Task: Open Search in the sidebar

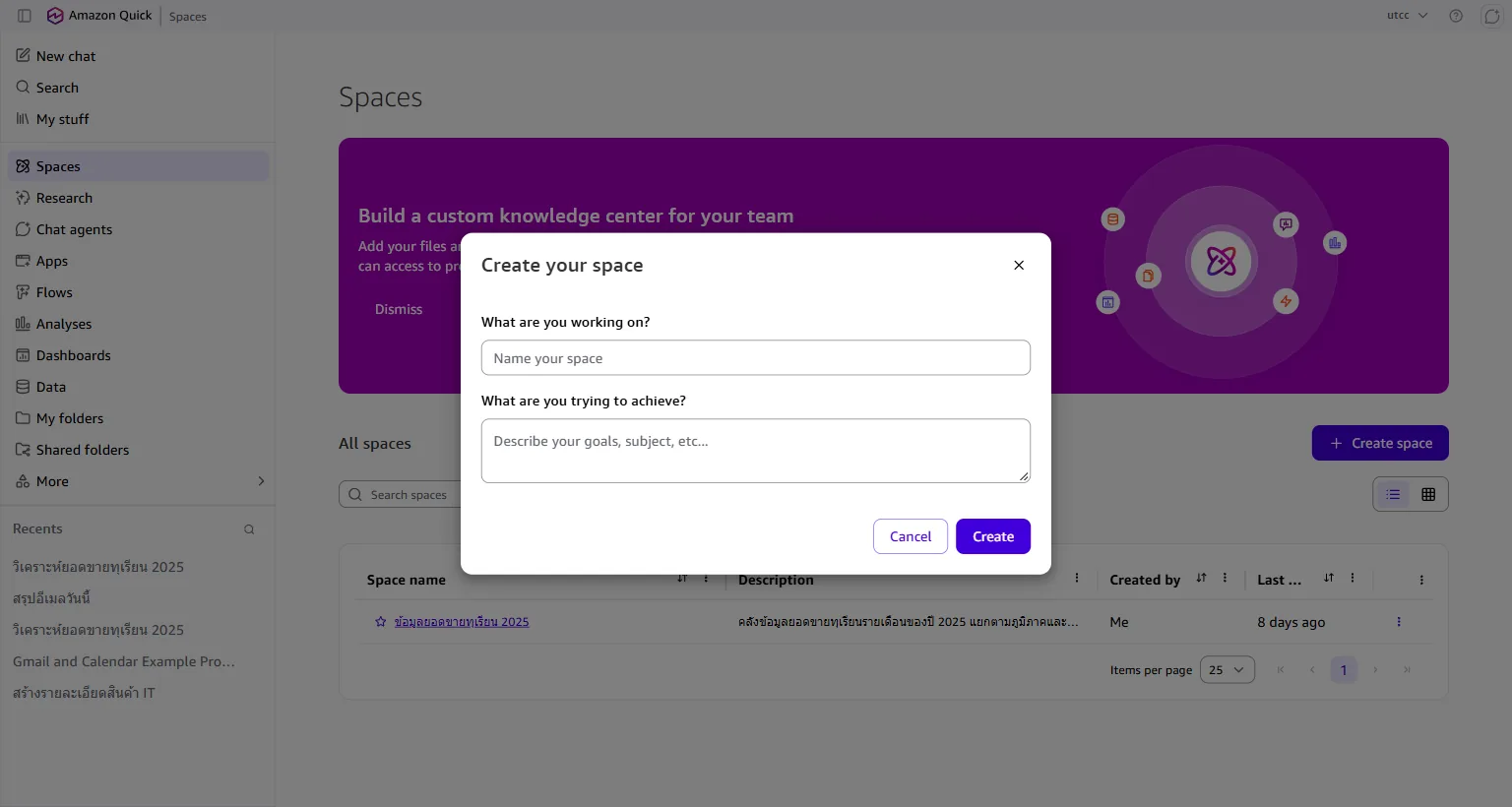Action: (x=138, y=88)
